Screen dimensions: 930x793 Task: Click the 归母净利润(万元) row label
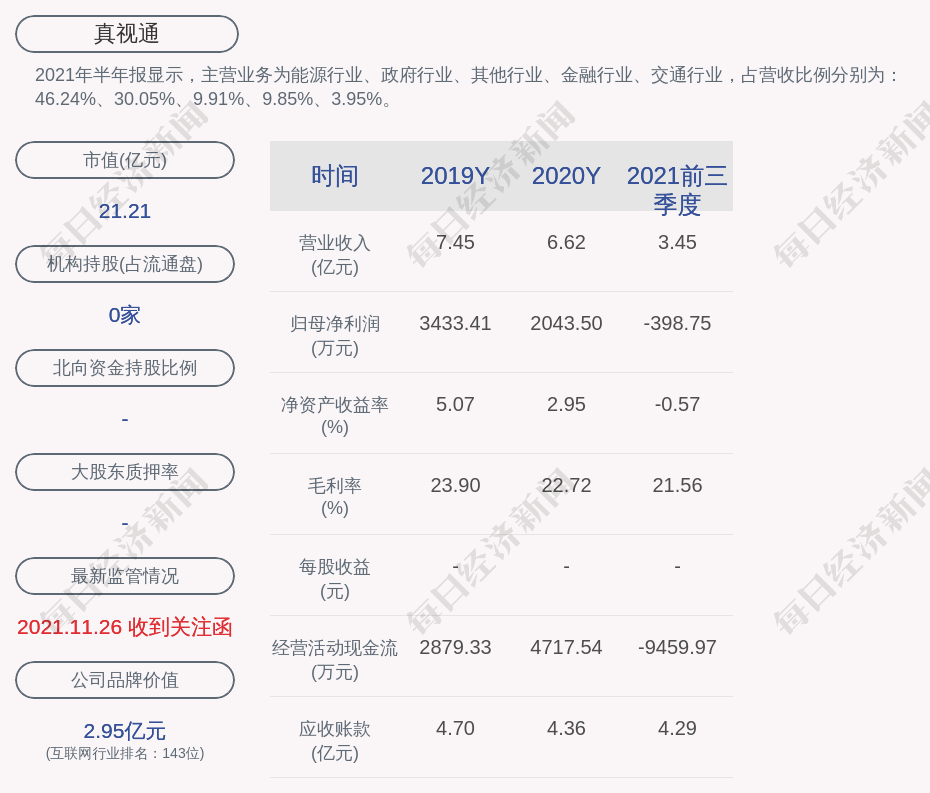335,336
